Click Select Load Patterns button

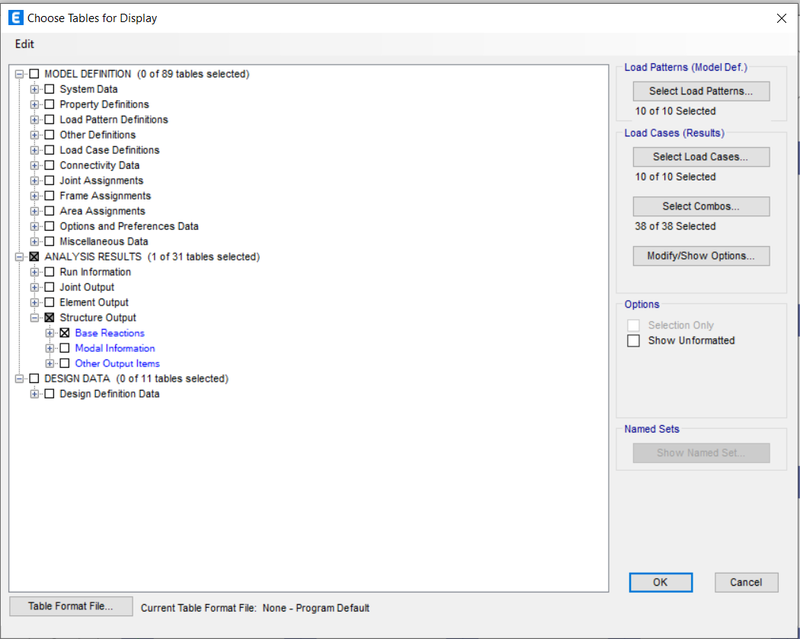(x=701, y=91)
